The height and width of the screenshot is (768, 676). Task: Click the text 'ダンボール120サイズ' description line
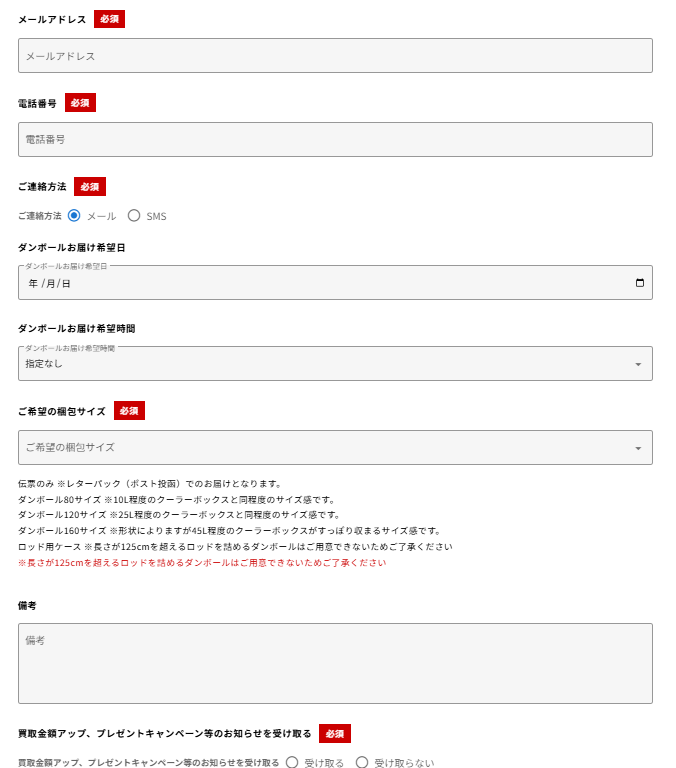[x=179, y=515]
